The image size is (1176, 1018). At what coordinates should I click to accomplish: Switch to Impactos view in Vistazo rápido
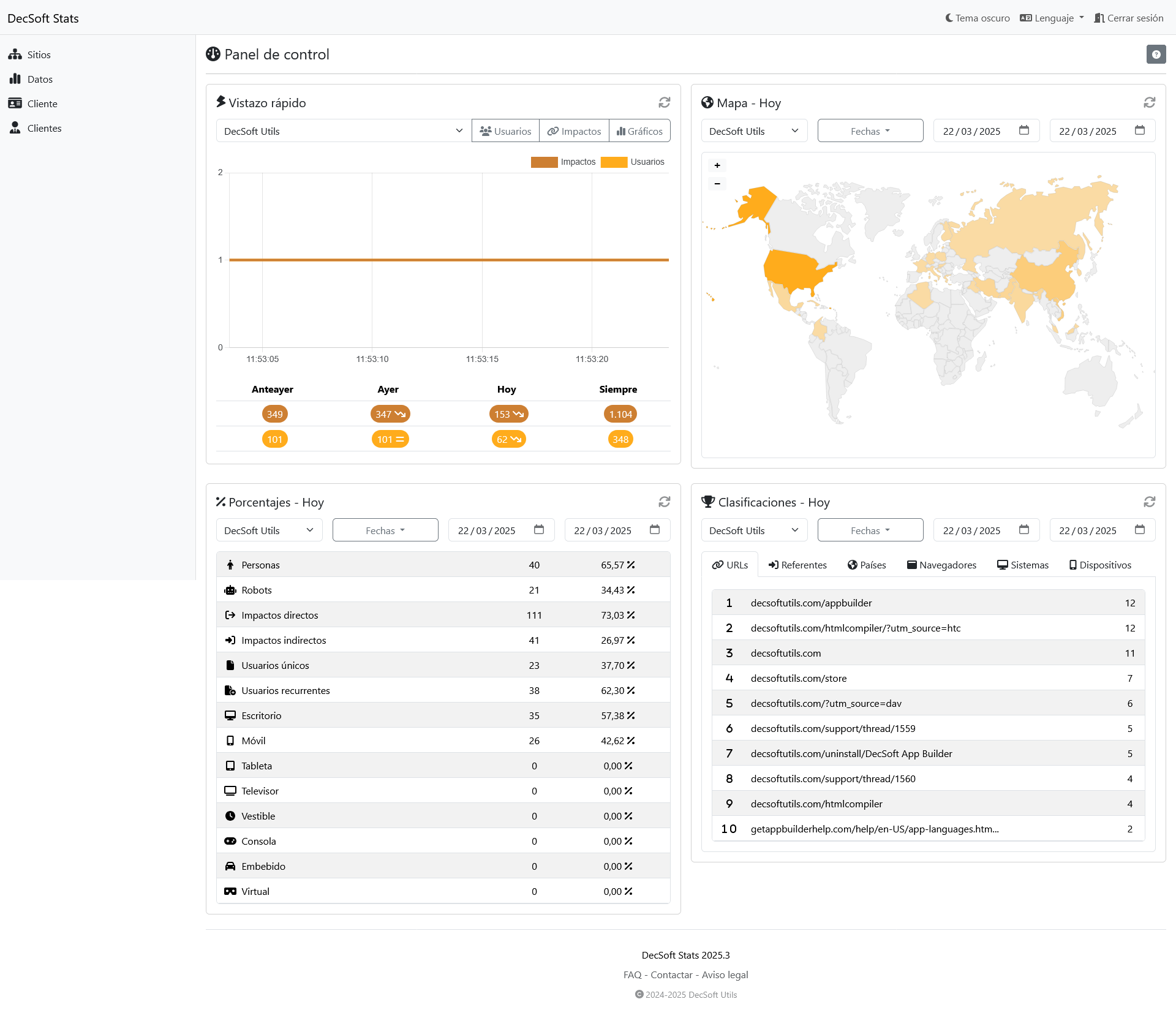[x=573, y=130]
